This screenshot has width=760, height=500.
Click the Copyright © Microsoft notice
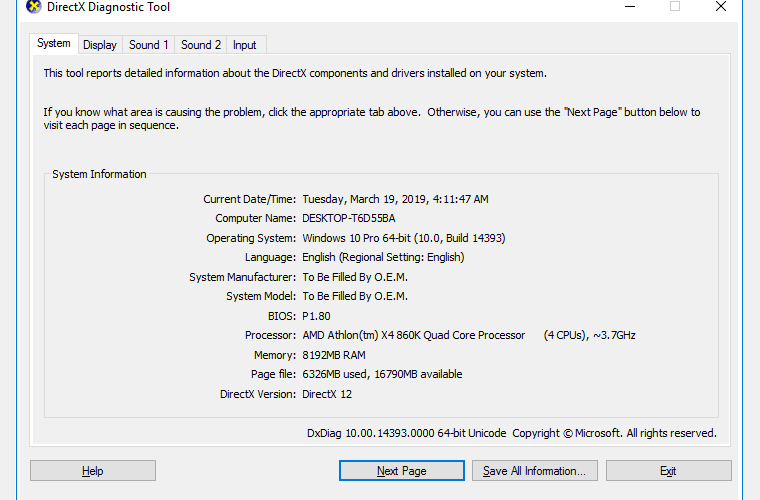point(614,433)
